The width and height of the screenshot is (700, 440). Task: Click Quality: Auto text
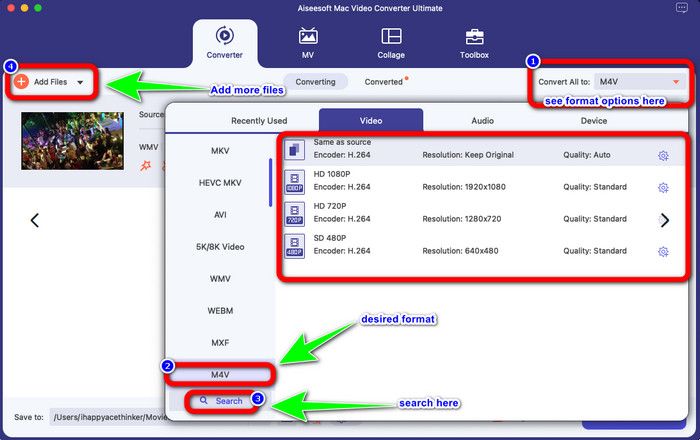(x=587, y=155)
